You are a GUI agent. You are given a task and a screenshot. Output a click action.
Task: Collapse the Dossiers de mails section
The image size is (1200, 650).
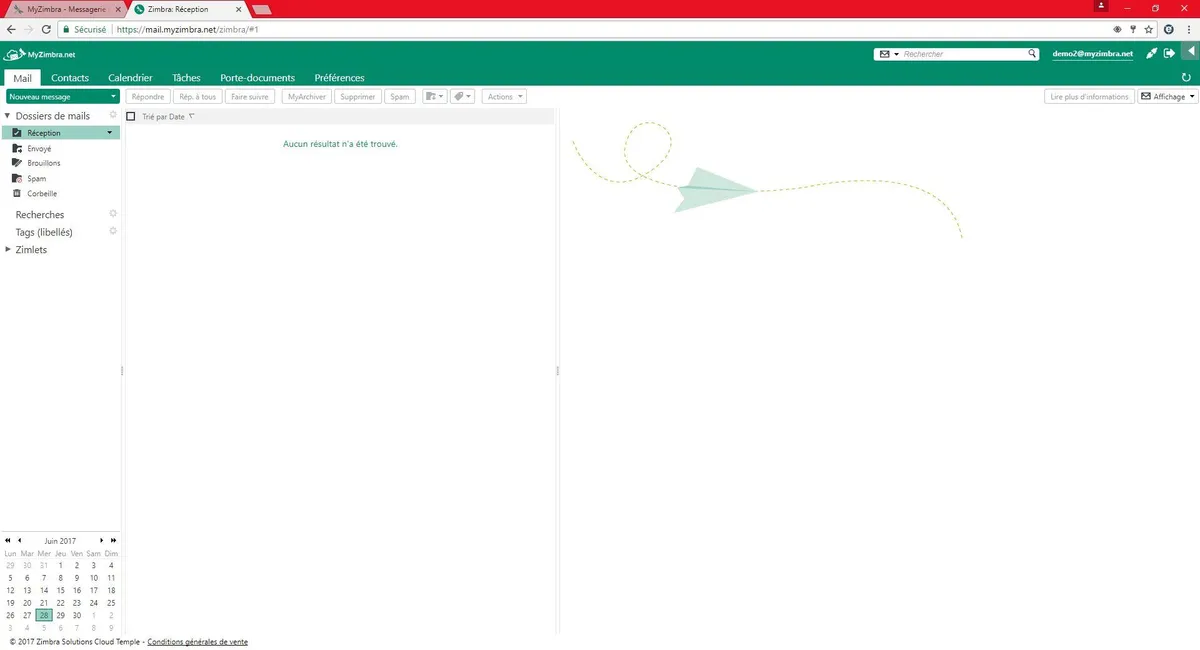coord(7,116)
